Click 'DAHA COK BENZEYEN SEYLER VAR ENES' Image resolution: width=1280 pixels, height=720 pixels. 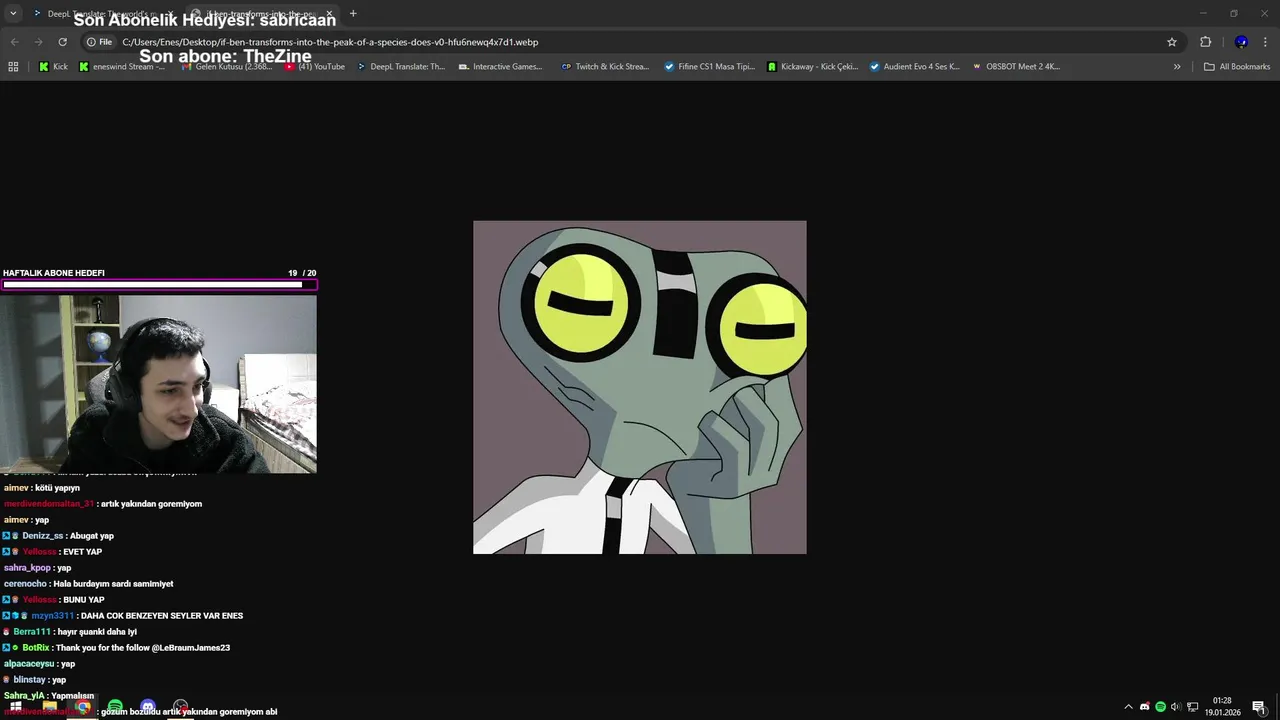pos(164,616)
